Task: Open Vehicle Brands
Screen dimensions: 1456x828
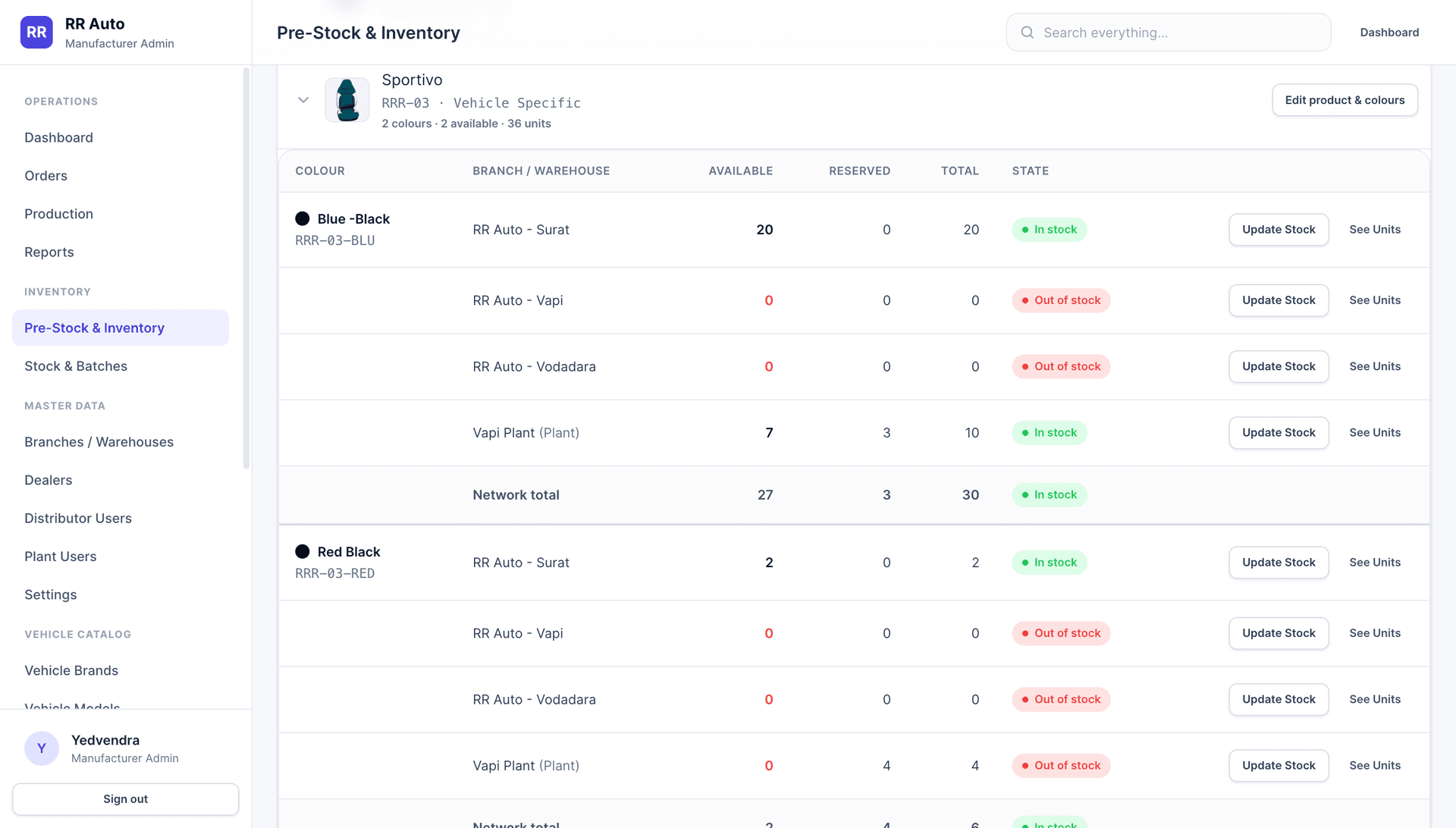Action: [71, 670]
